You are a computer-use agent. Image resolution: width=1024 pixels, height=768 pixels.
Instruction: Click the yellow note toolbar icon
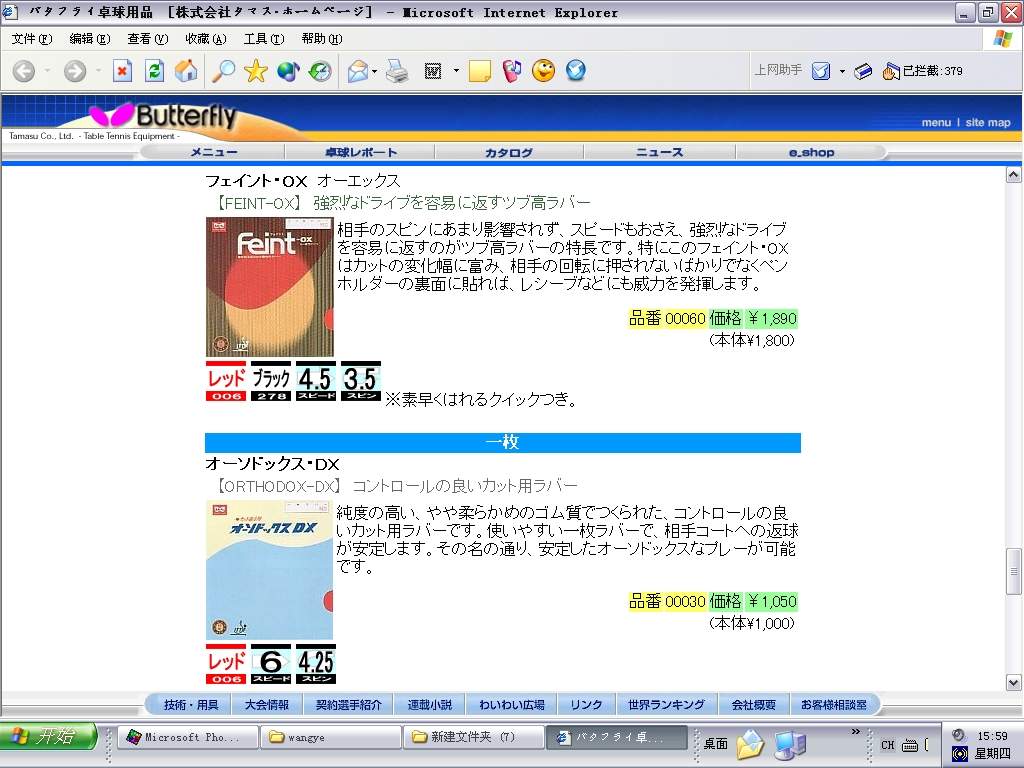coord(479,71)
